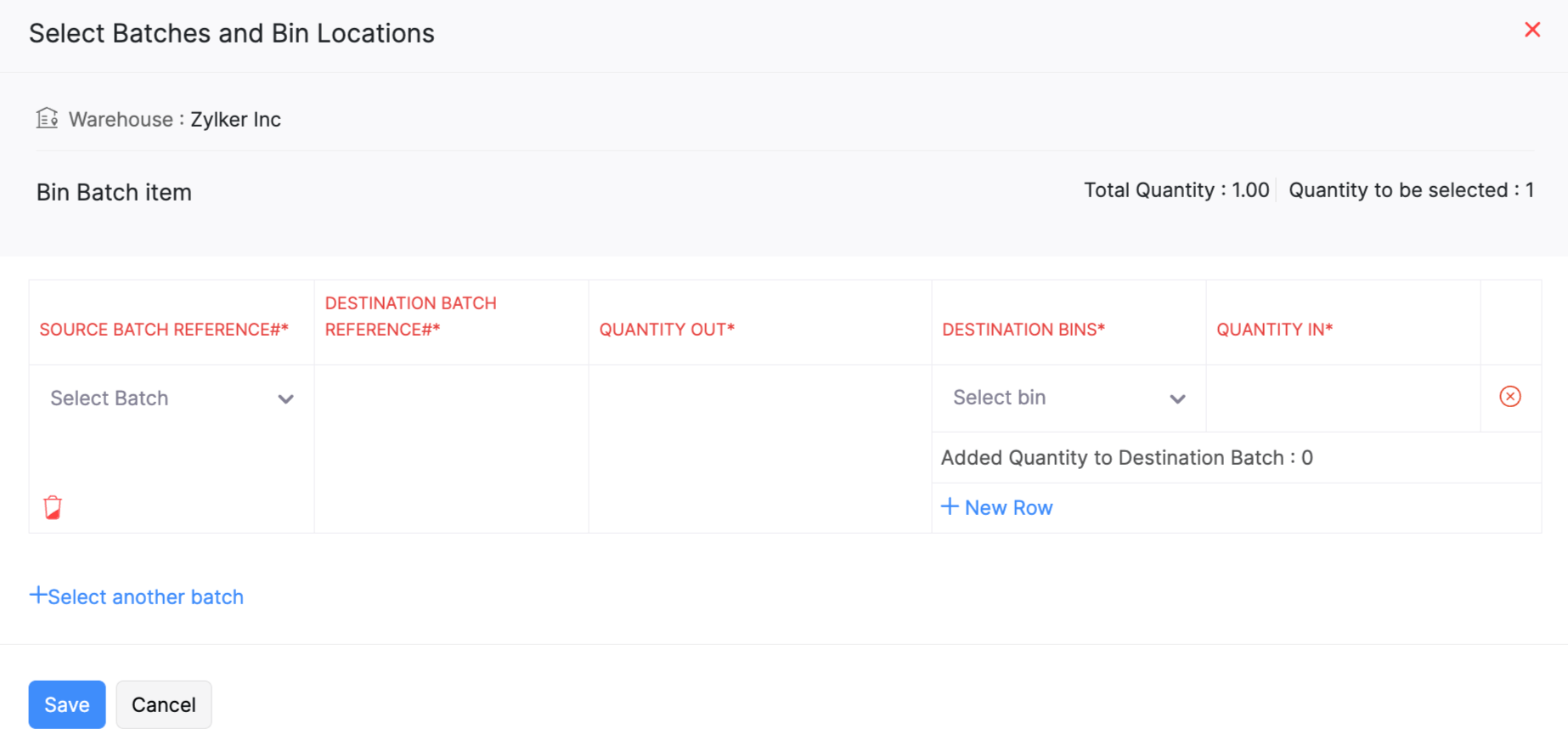Focus the Quantity Out input cell
Screen dimensions: 1568x752
pos(759,399)
